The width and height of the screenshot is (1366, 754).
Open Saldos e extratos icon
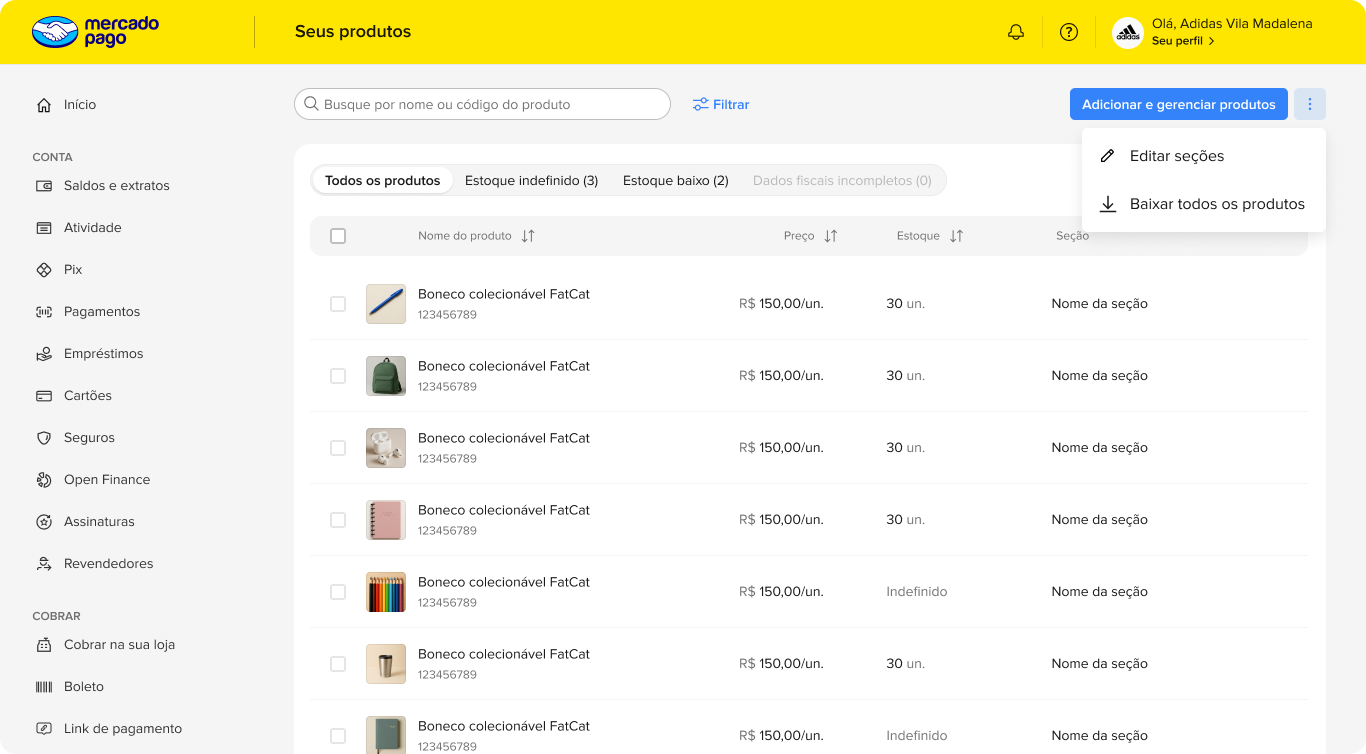coord(44,186)
